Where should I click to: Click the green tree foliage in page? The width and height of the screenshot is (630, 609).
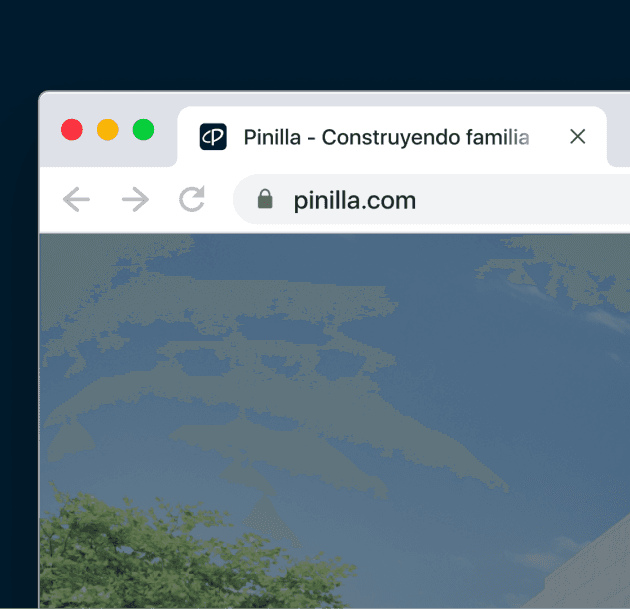[161, 558]
